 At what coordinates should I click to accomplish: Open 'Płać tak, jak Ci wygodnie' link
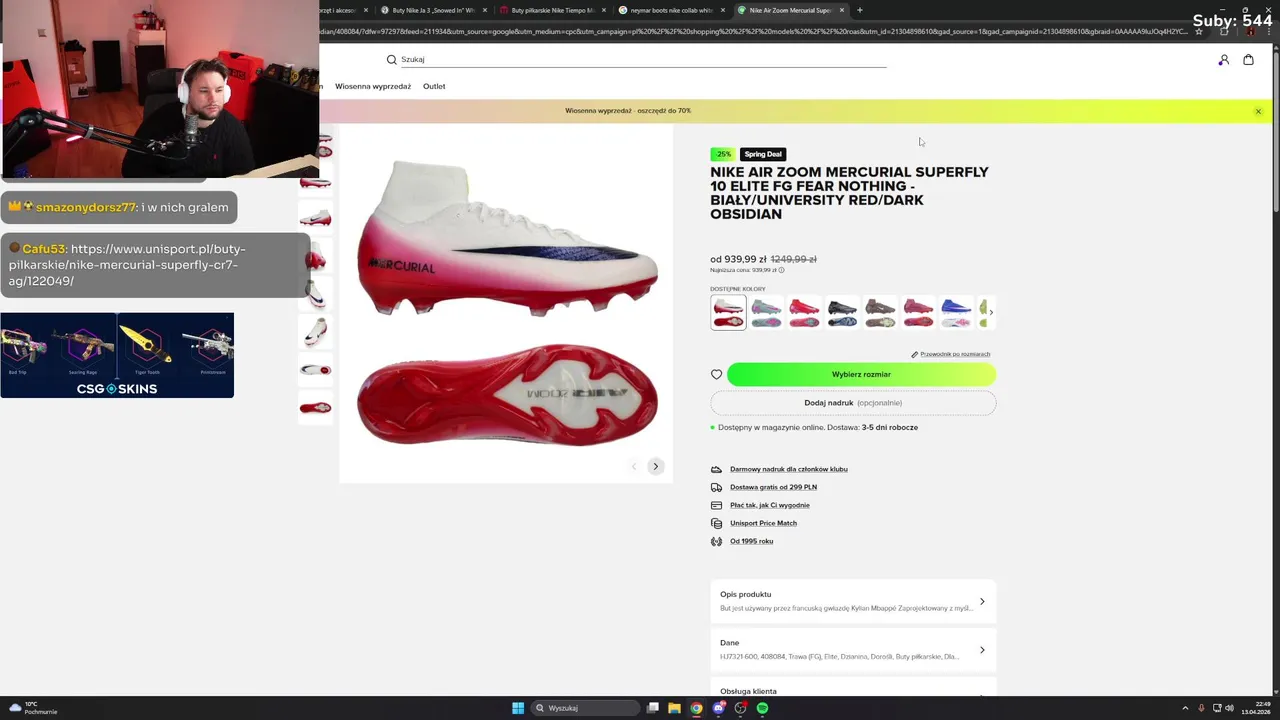pos(770,505)
